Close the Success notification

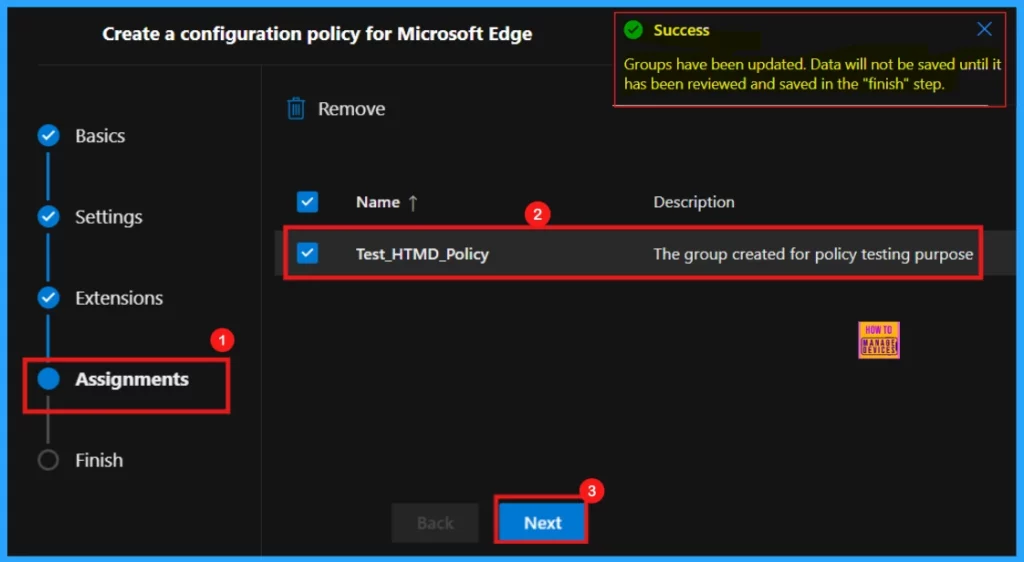(x=984, y=29)
